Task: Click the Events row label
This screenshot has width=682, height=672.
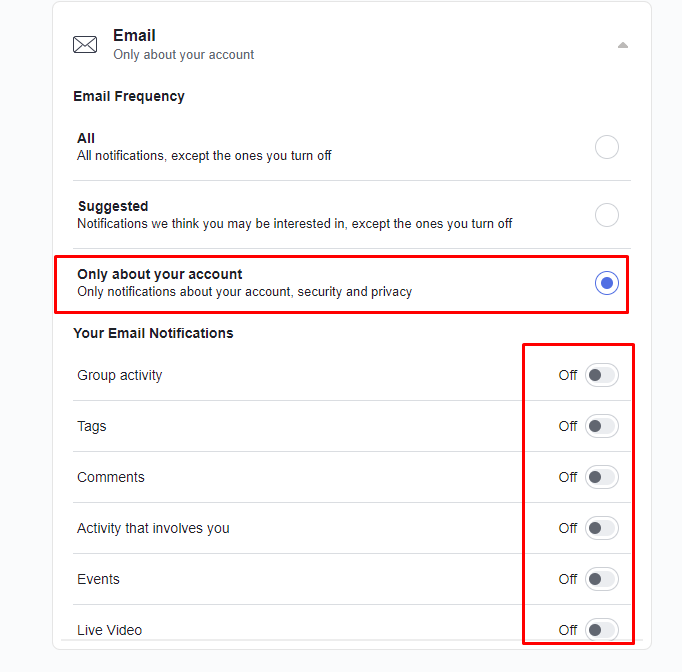Action: click(98, 579)
